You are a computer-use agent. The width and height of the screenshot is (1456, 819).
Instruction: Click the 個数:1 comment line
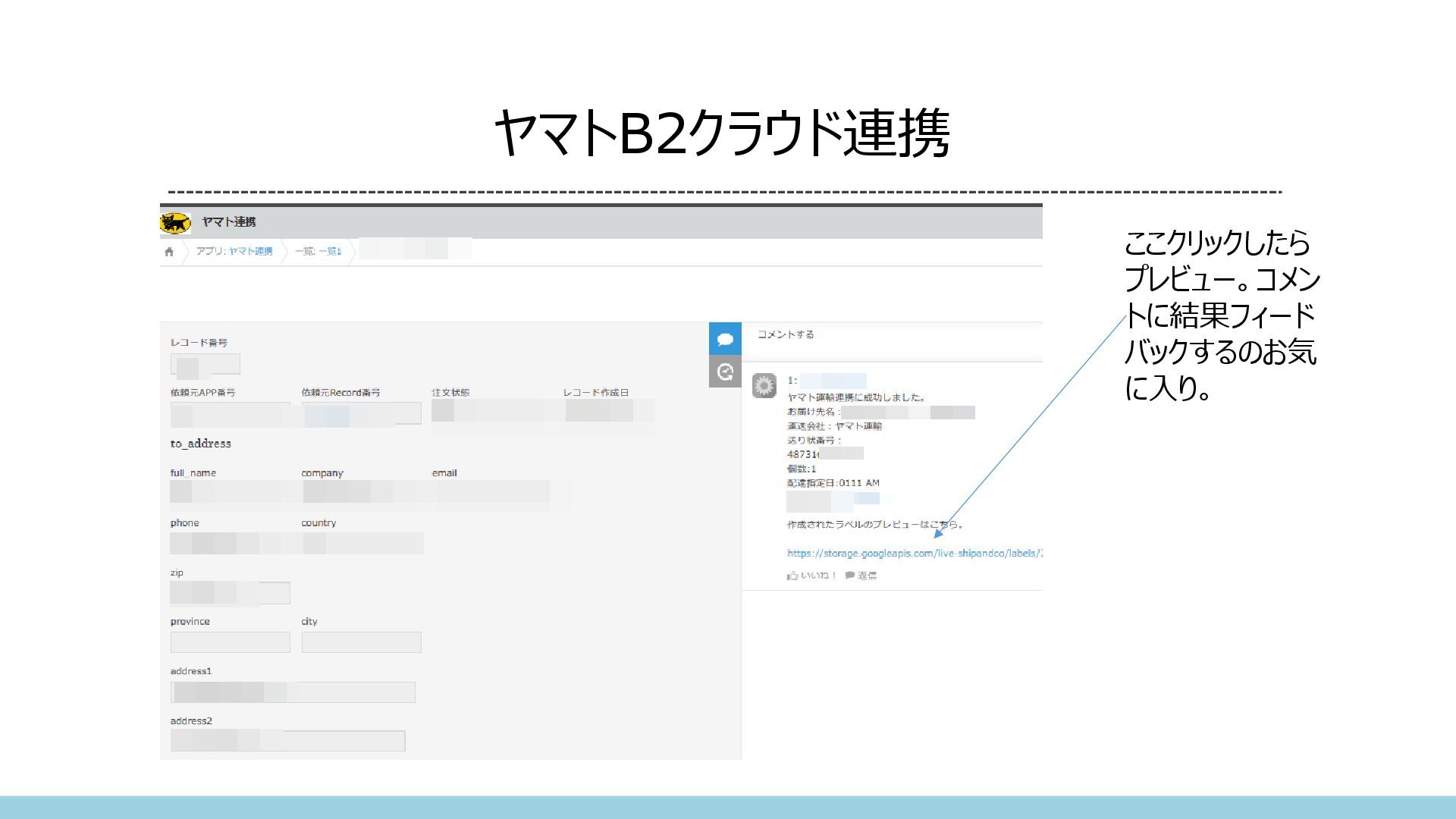click(x=802, y=469)
